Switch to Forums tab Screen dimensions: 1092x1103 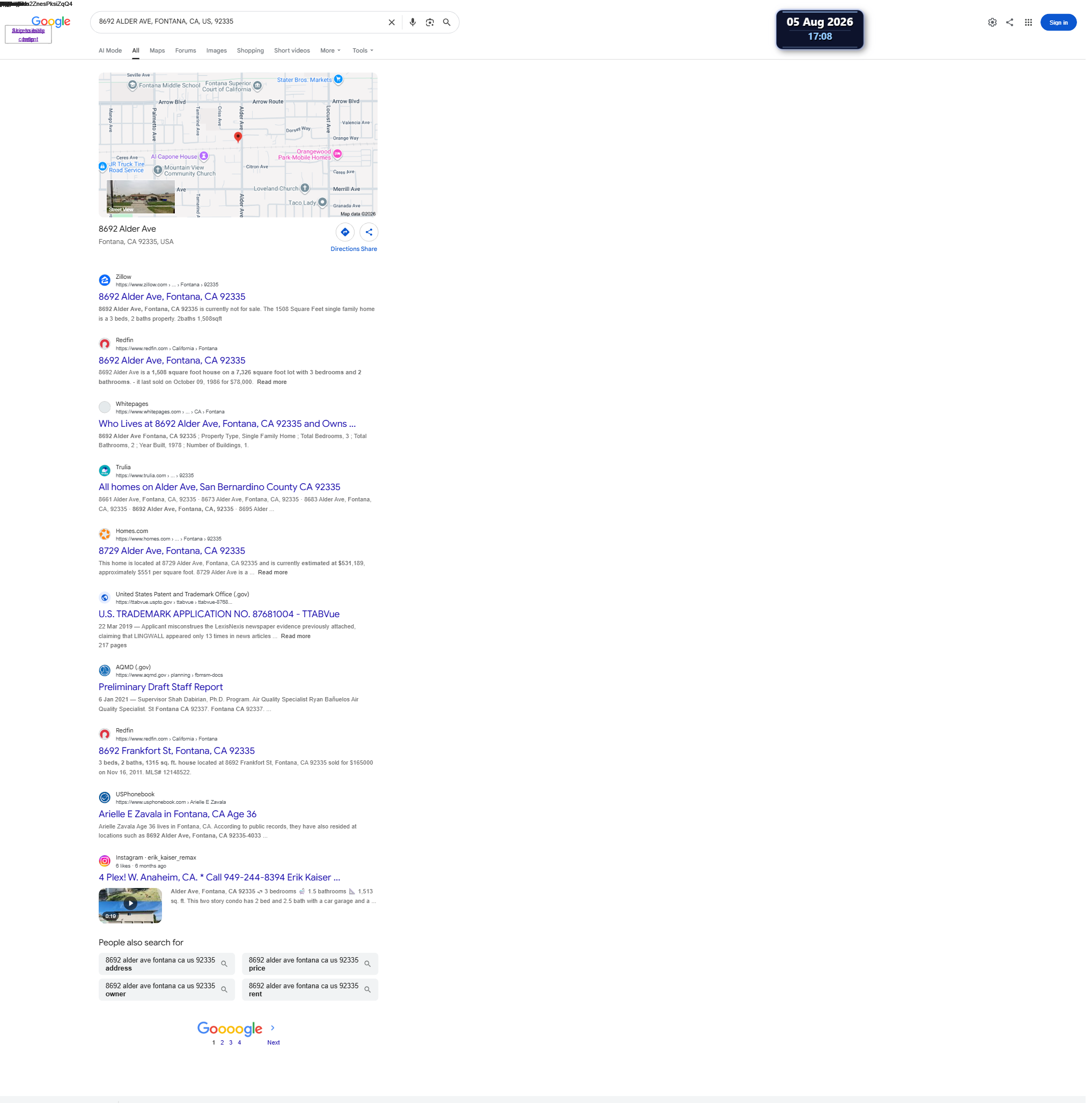pos(186,51)
